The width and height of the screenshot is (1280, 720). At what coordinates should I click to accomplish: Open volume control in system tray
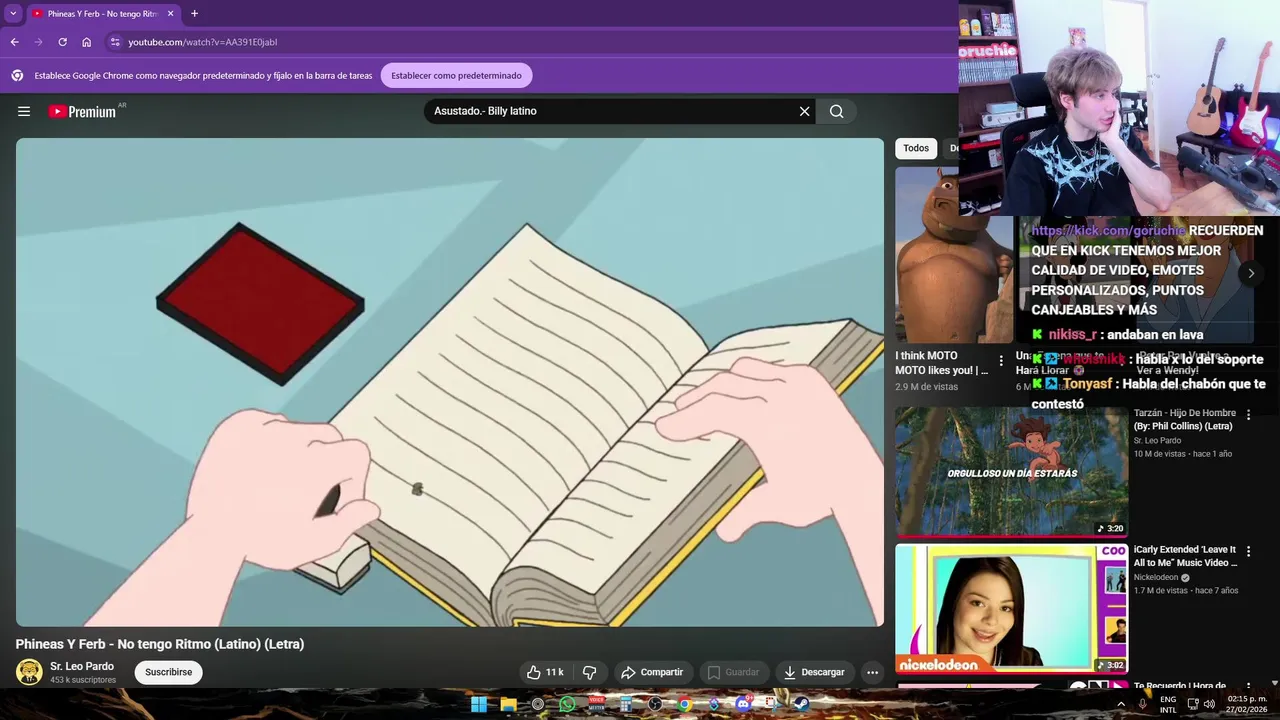pos(1209,704)
